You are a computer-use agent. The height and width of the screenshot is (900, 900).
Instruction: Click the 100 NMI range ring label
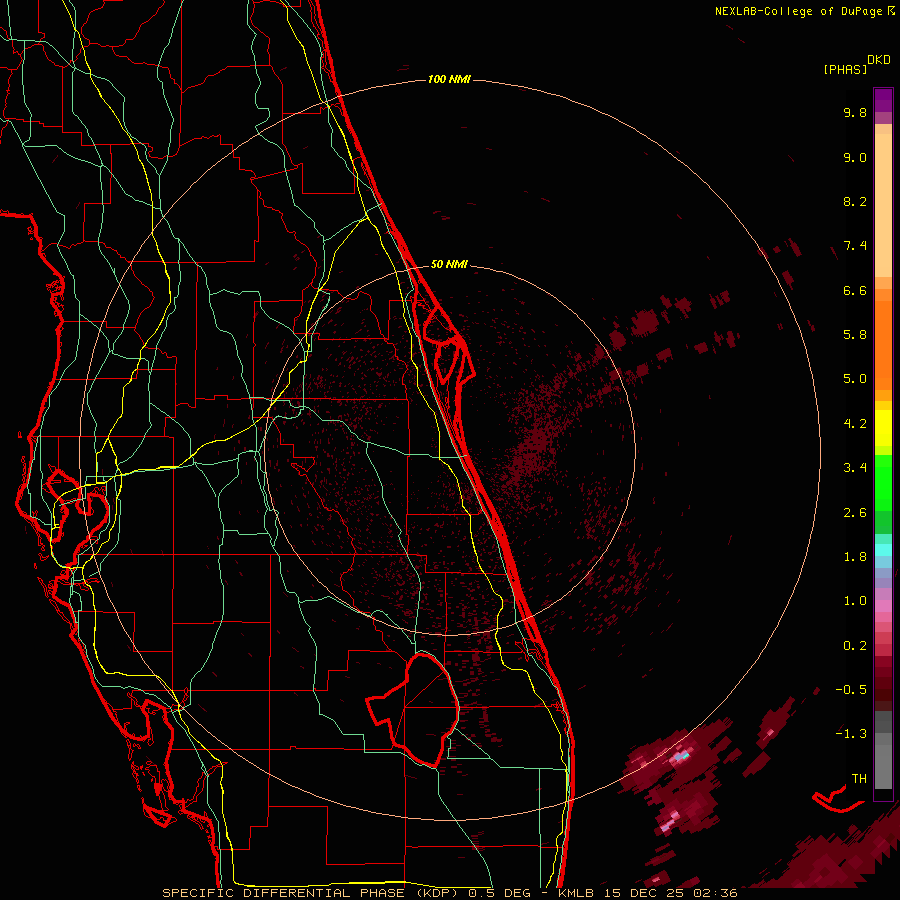pyautogui.click(x=449, y=79)
